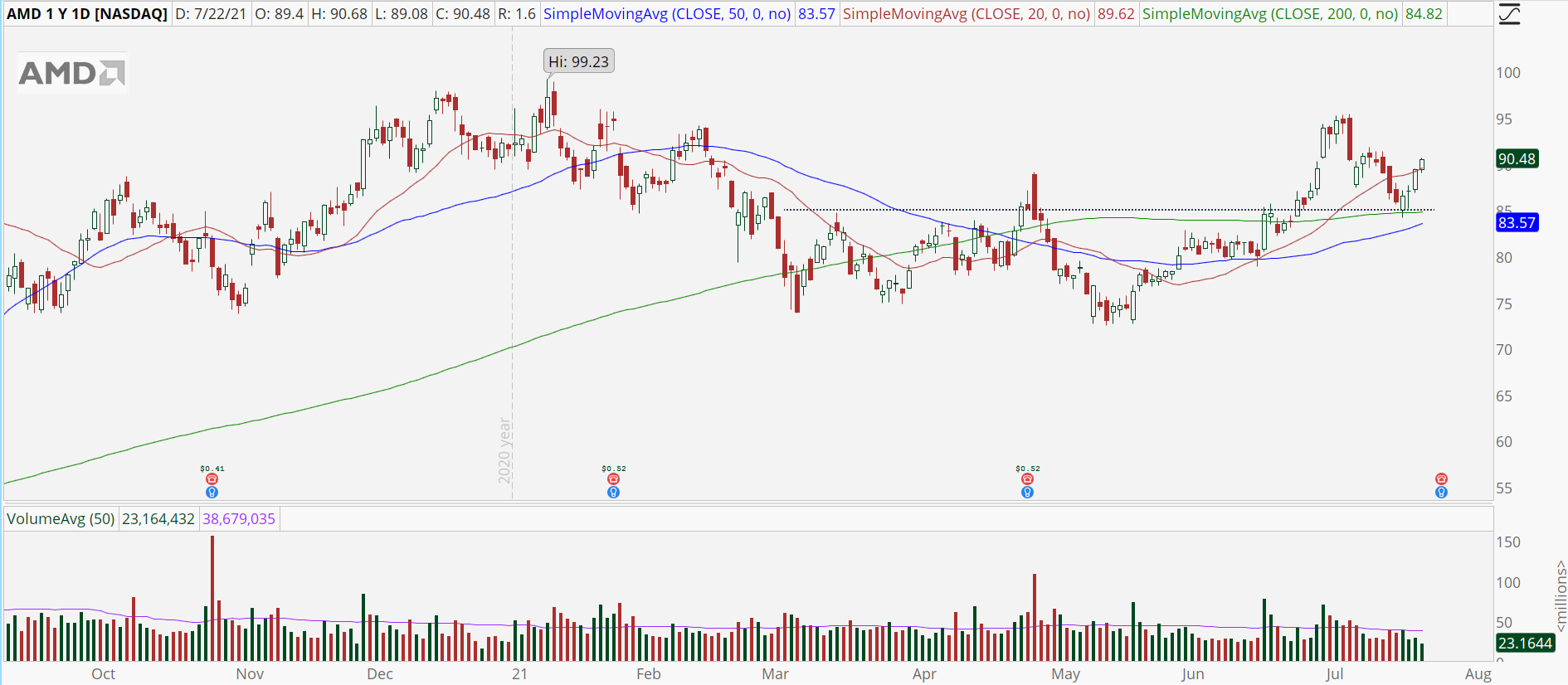
Task: Click the H: 90.68 high value
Action: (339, 14)
